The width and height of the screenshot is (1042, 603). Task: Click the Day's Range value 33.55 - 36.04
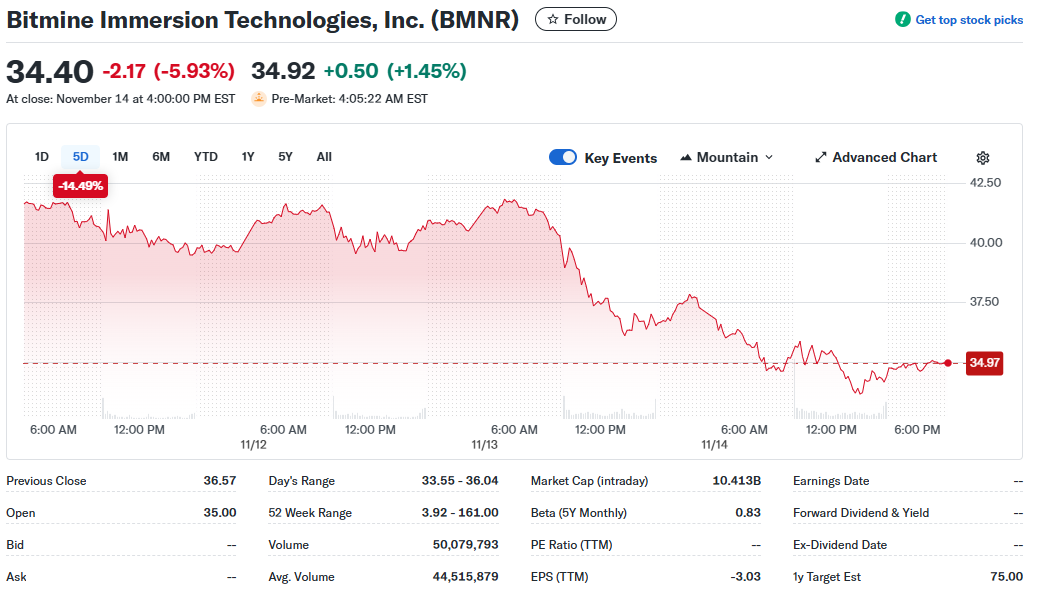click(x=460, y=481)
